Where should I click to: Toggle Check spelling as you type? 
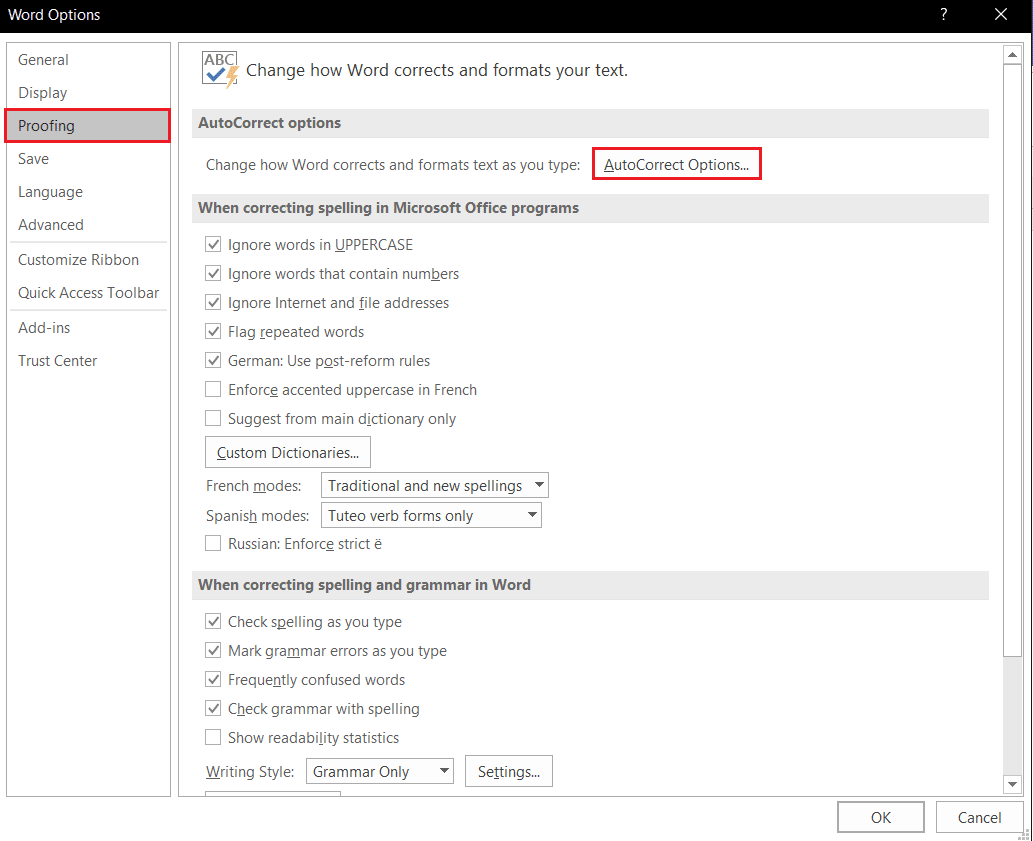(x=213, y=621)
